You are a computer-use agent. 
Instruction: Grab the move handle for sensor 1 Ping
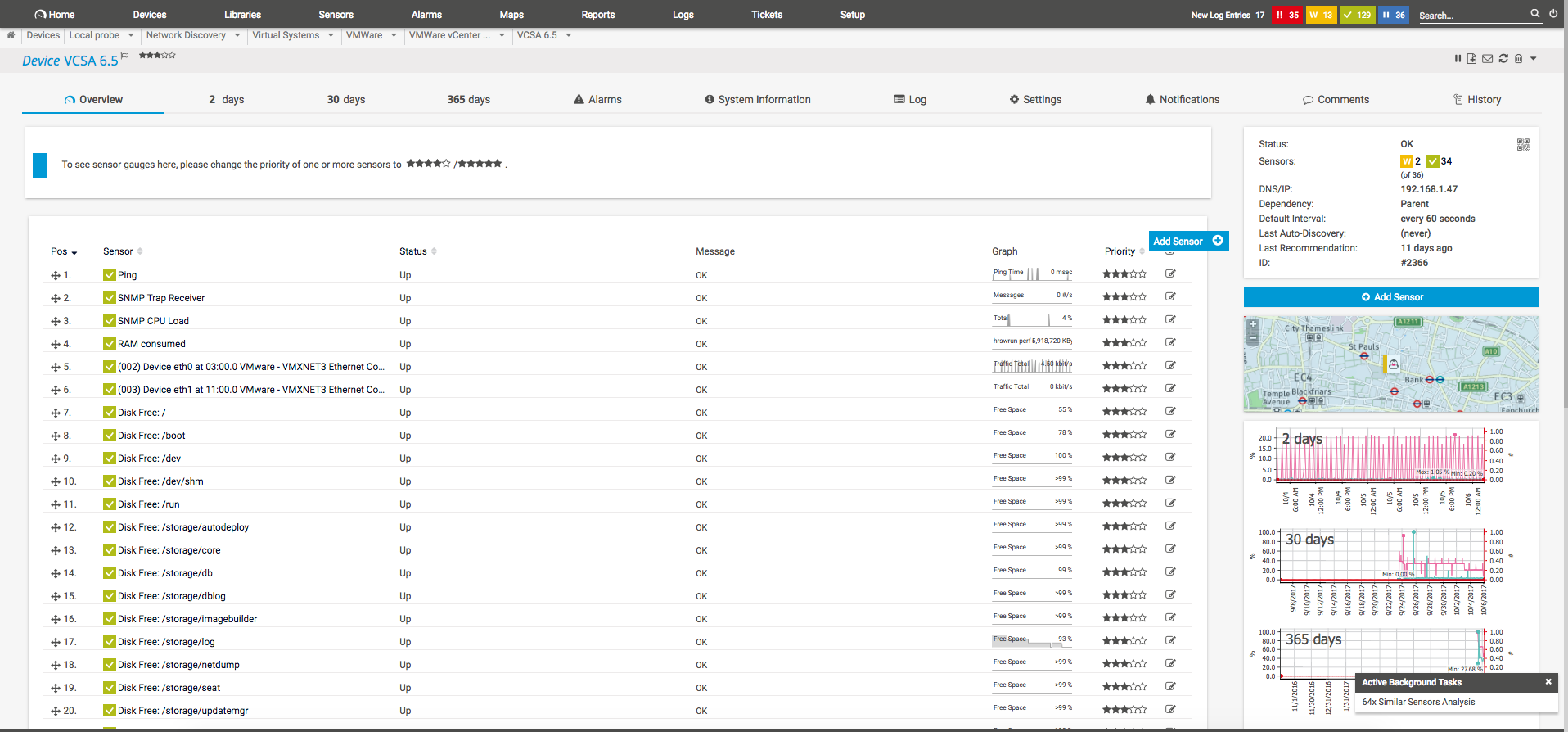(56, 276)
